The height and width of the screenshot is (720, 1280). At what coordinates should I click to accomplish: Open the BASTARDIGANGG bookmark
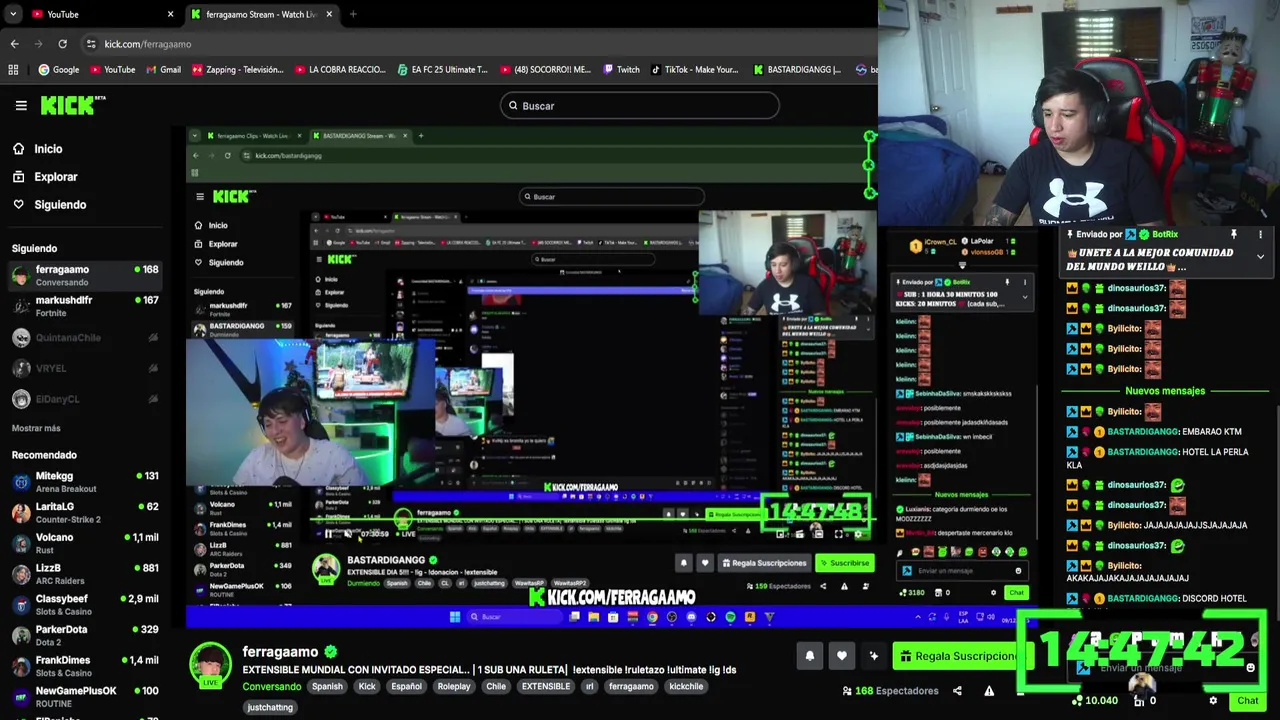pos(797,70)
